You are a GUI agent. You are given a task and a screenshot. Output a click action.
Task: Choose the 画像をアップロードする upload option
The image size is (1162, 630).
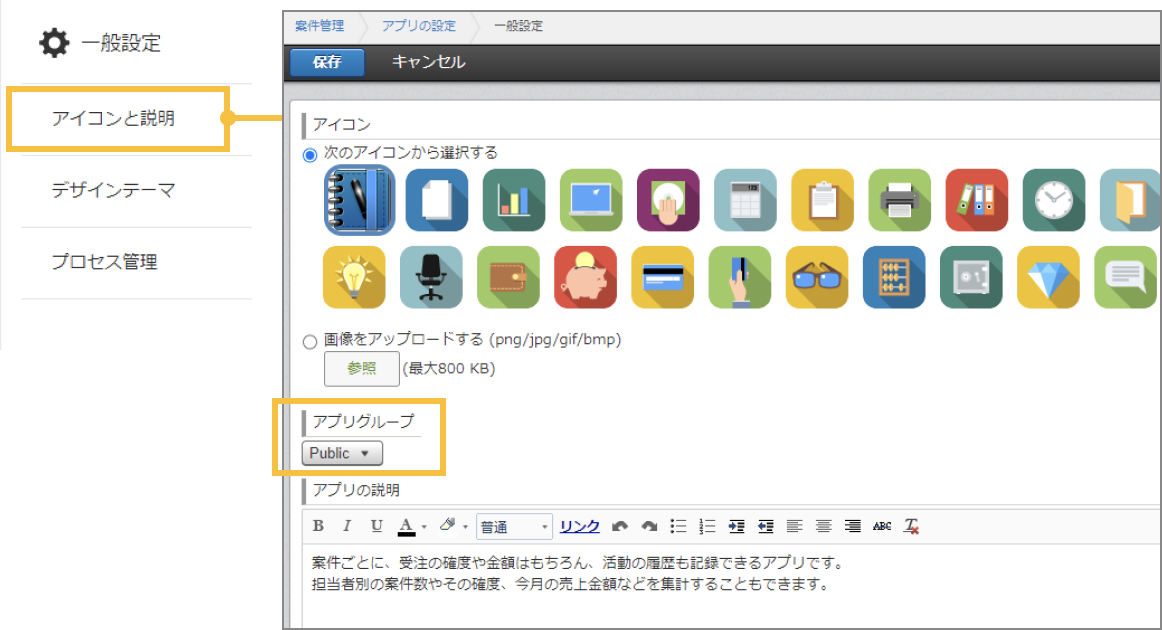pyautogui.click(x=310, y=340)
